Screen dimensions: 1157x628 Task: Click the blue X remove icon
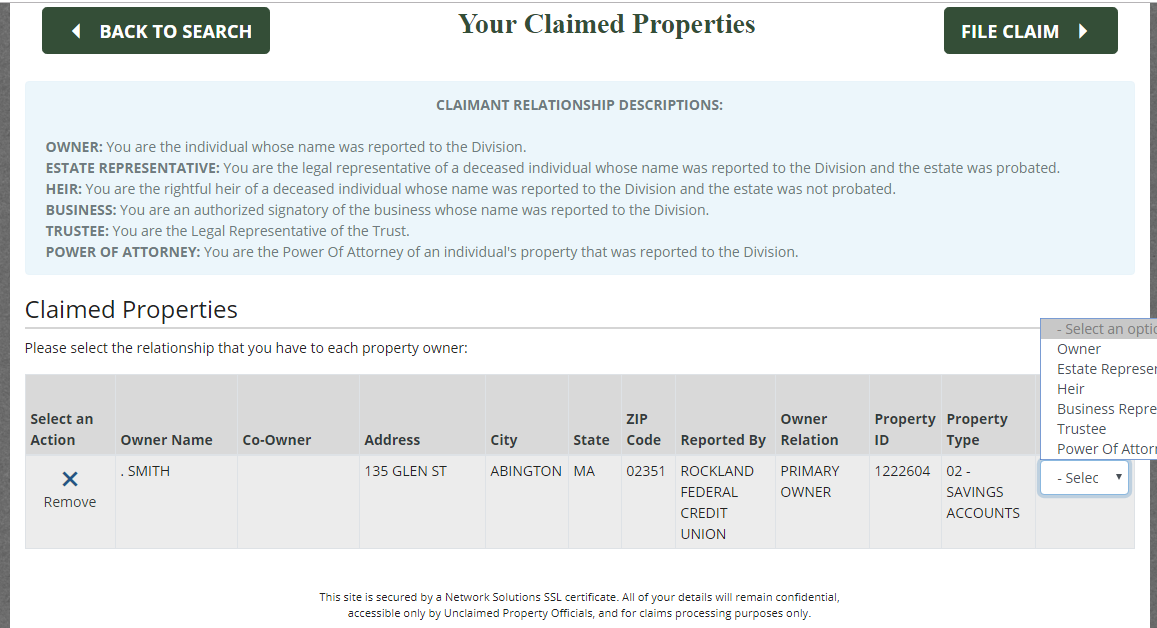70,480
